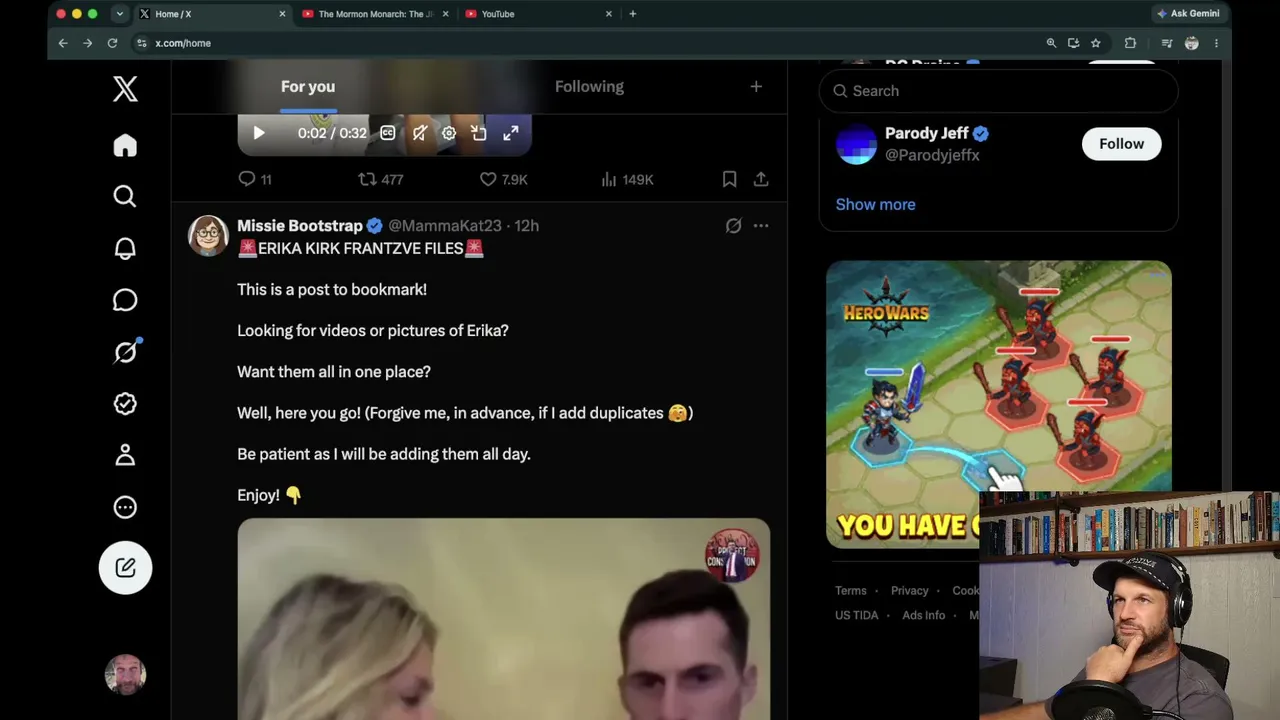Open the @Parodyjeffx handle
The height and width of the screenshot is (720, 1280).
tap(932, 156)
